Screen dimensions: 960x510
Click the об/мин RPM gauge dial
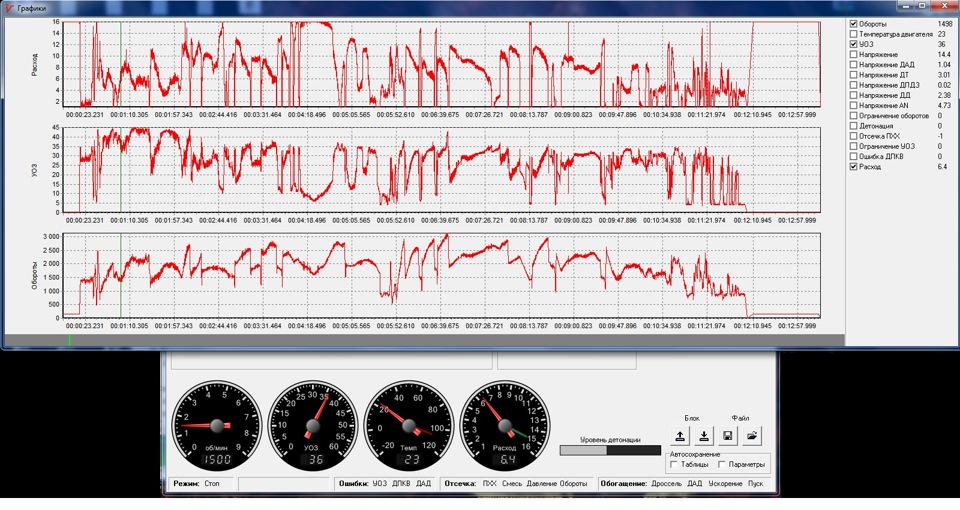[216, 426]
